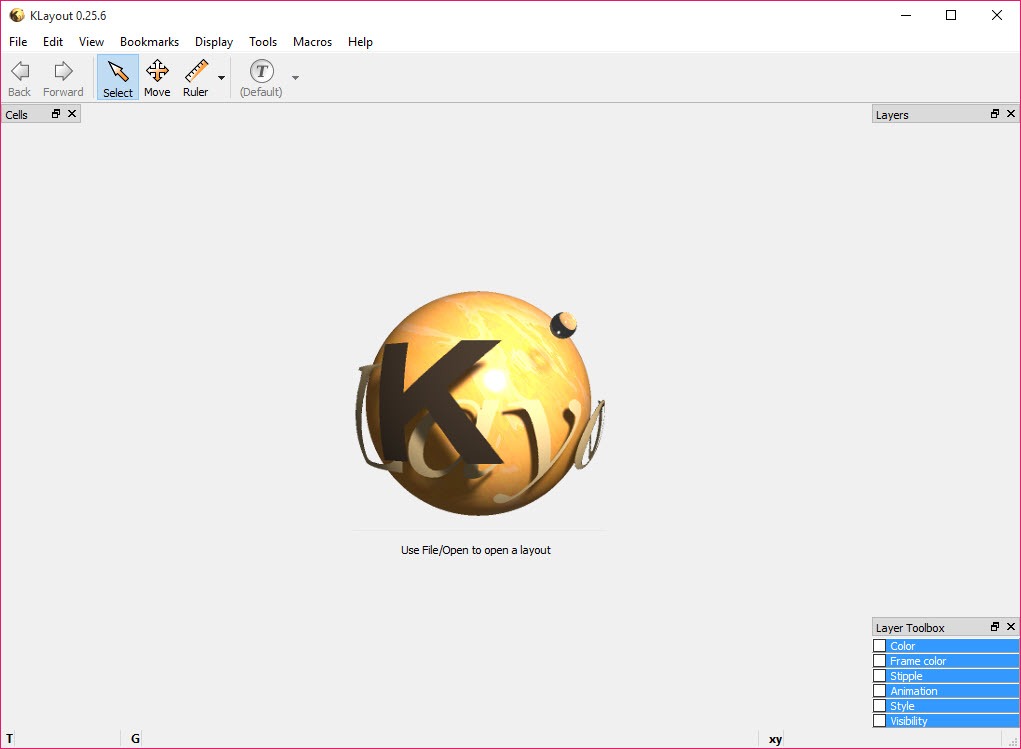This screenshot has height=749, width=1021.
Task: Click the (Default) technology button
Action: (261, 78)
